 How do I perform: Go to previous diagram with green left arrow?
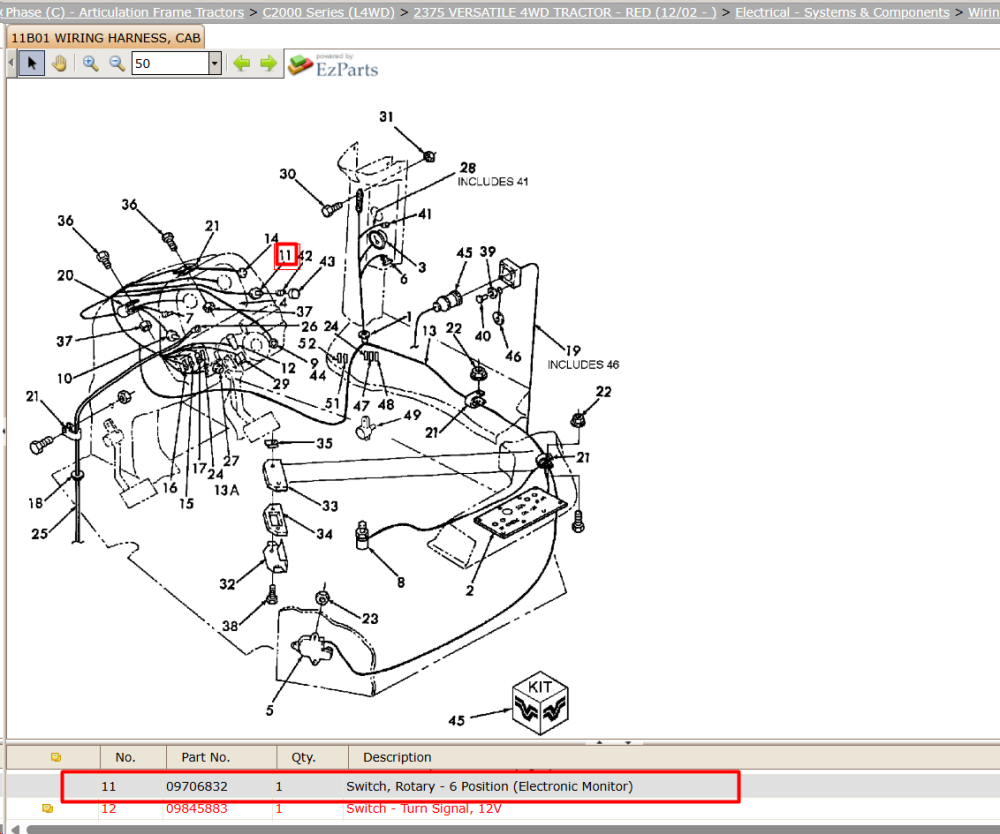click(x=242, y=63)
